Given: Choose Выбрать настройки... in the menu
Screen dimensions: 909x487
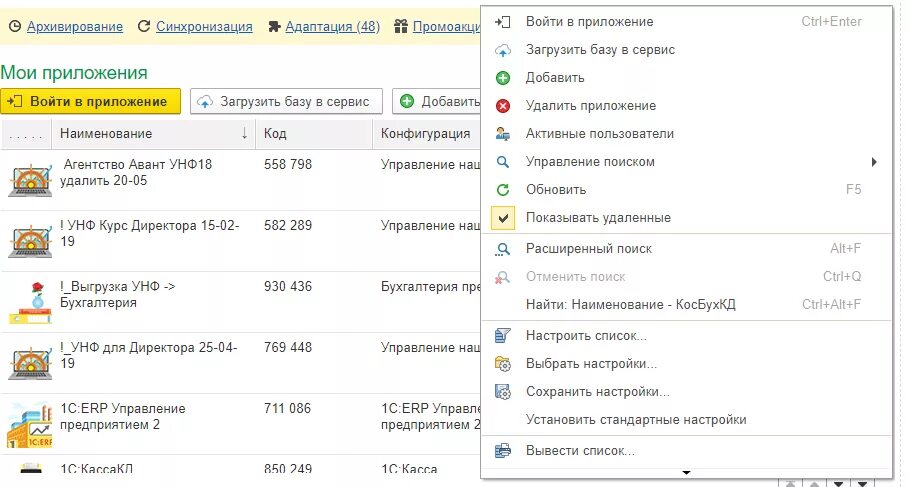Looking at the screenshot, I should tap(687, 364).
